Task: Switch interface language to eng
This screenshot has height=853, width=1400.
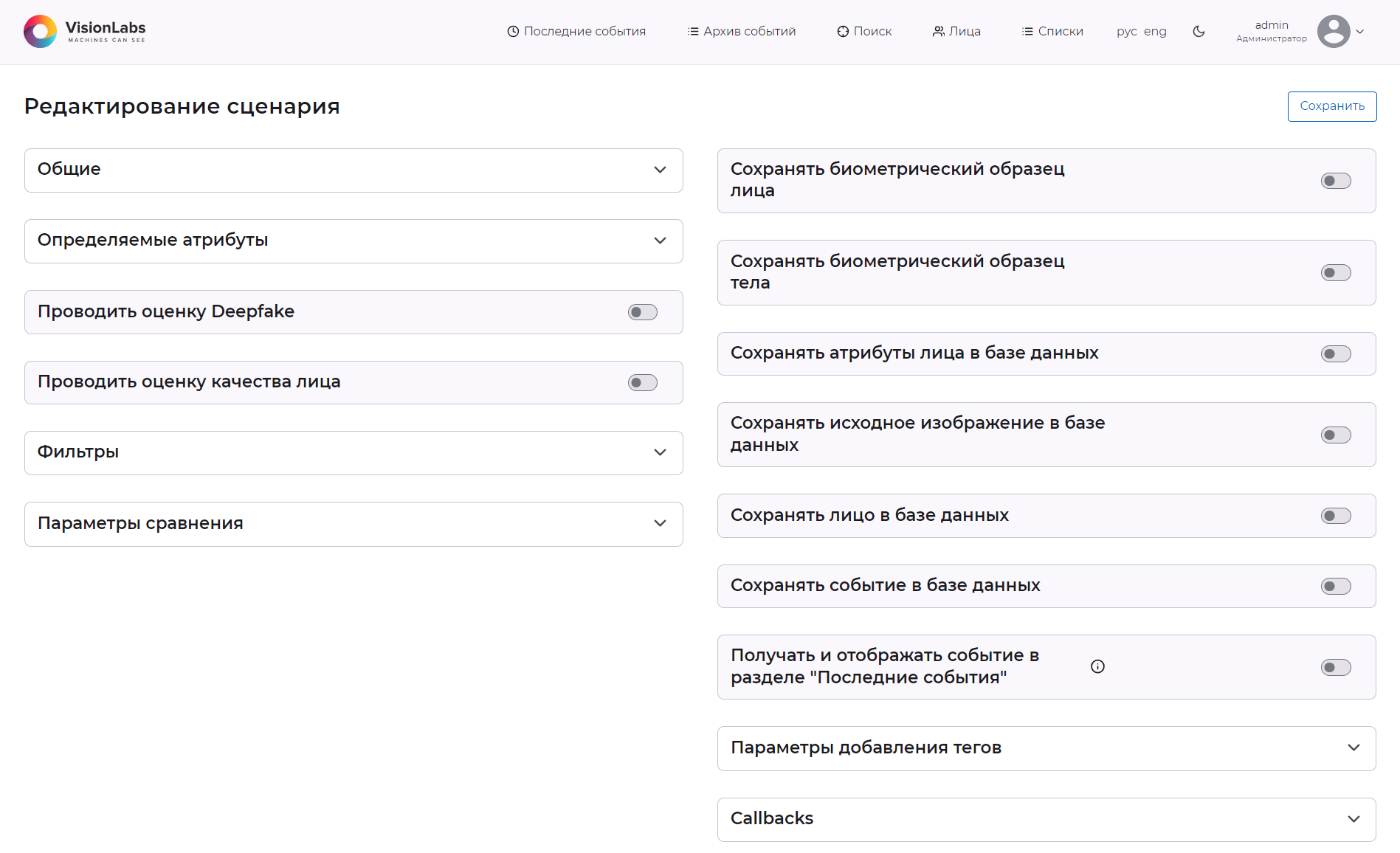Action: coord(1155,32)
